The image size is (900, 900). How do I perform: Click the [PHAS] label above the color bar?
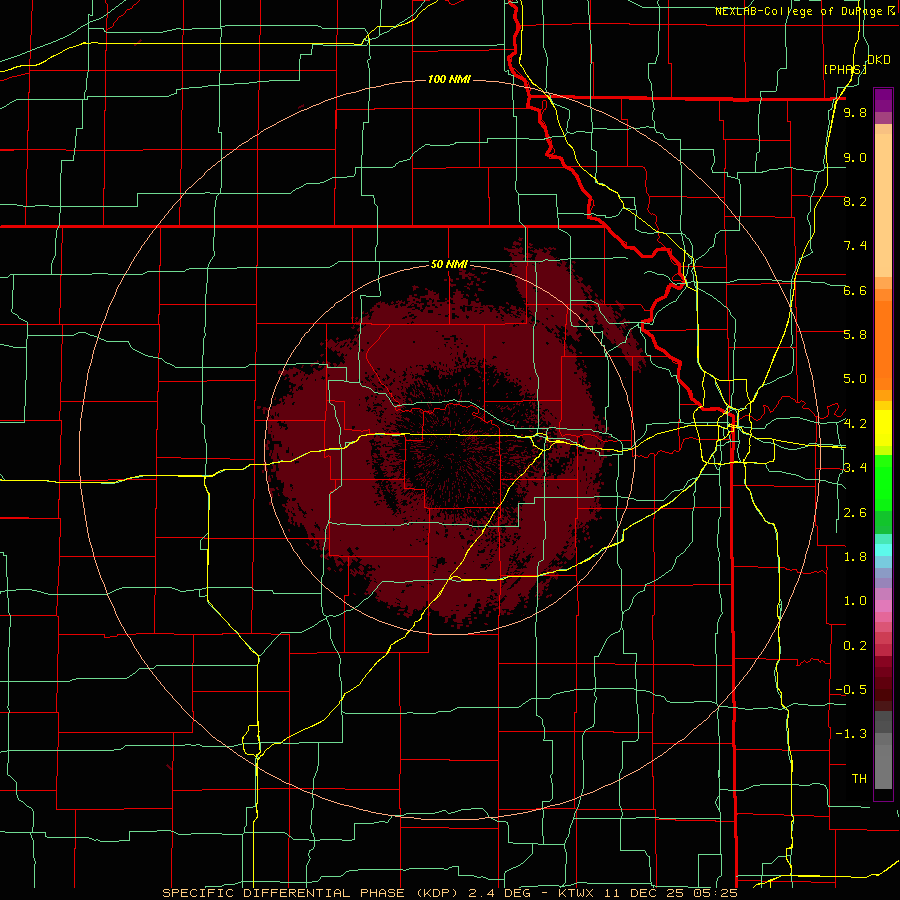(x=845, y=69)
